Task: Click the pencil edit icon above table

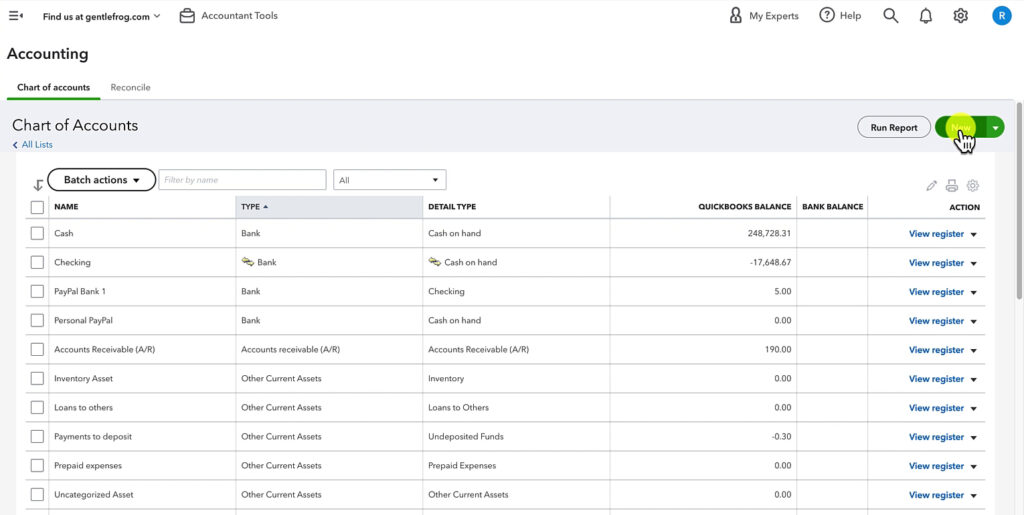Action: pos(932,185)
